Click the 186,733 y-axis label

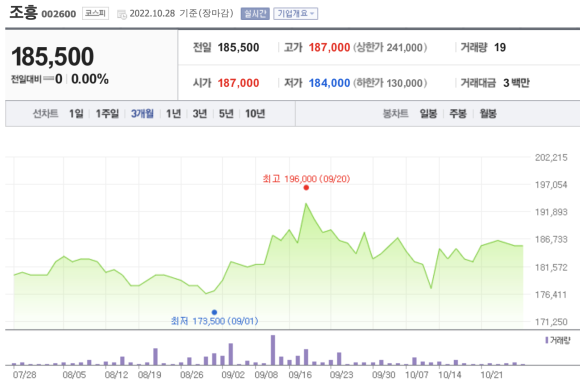tap(551, 240)
